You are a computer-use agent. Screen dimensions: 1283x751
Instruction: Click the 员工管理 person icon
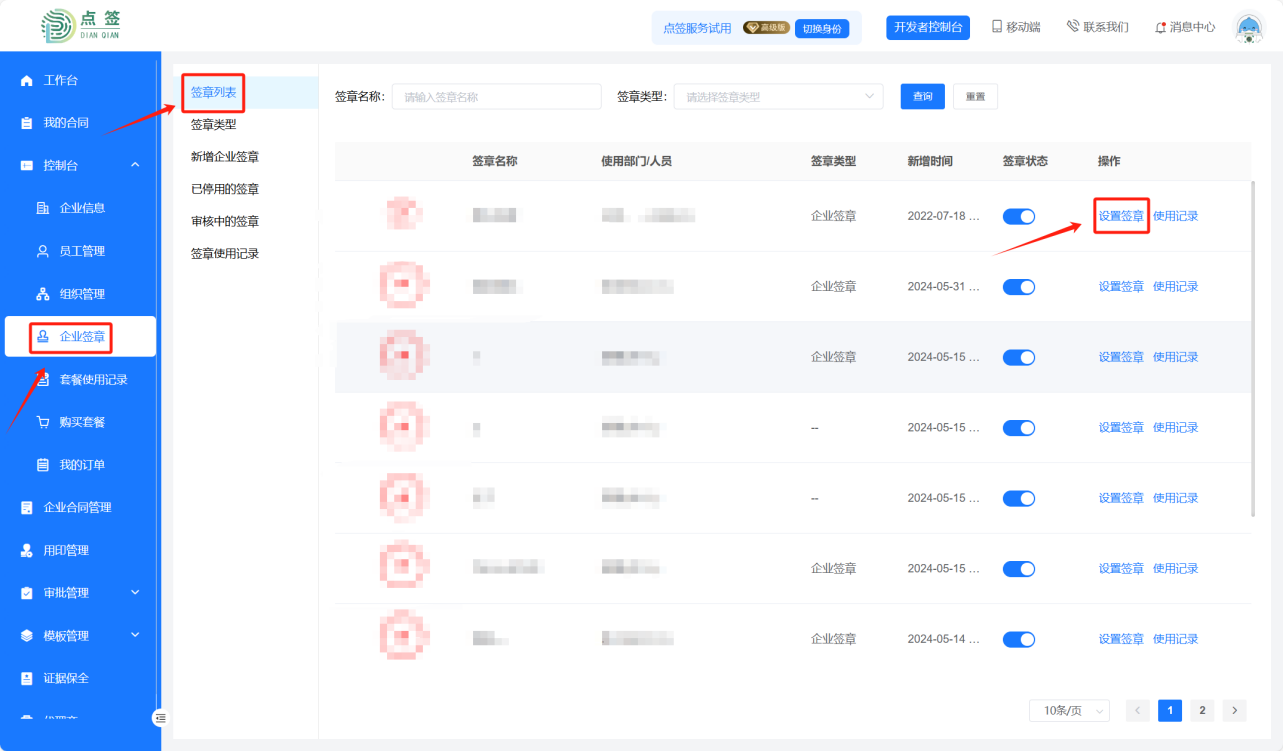43,251
